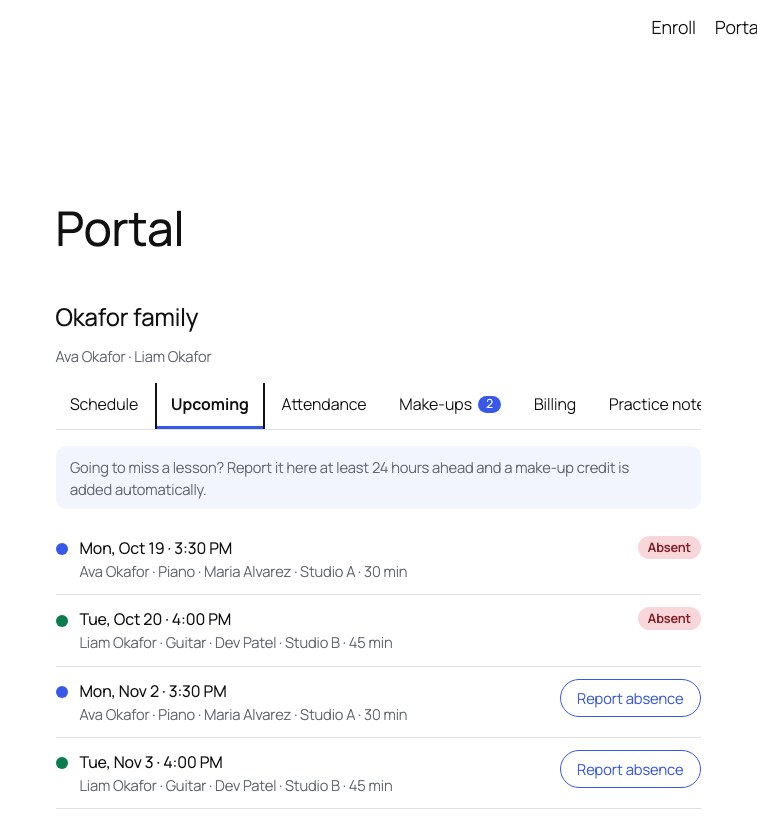Select text 'Mon, Nov 2 · 3:30 PM'
757x820 pixels.
click(153, 691)
